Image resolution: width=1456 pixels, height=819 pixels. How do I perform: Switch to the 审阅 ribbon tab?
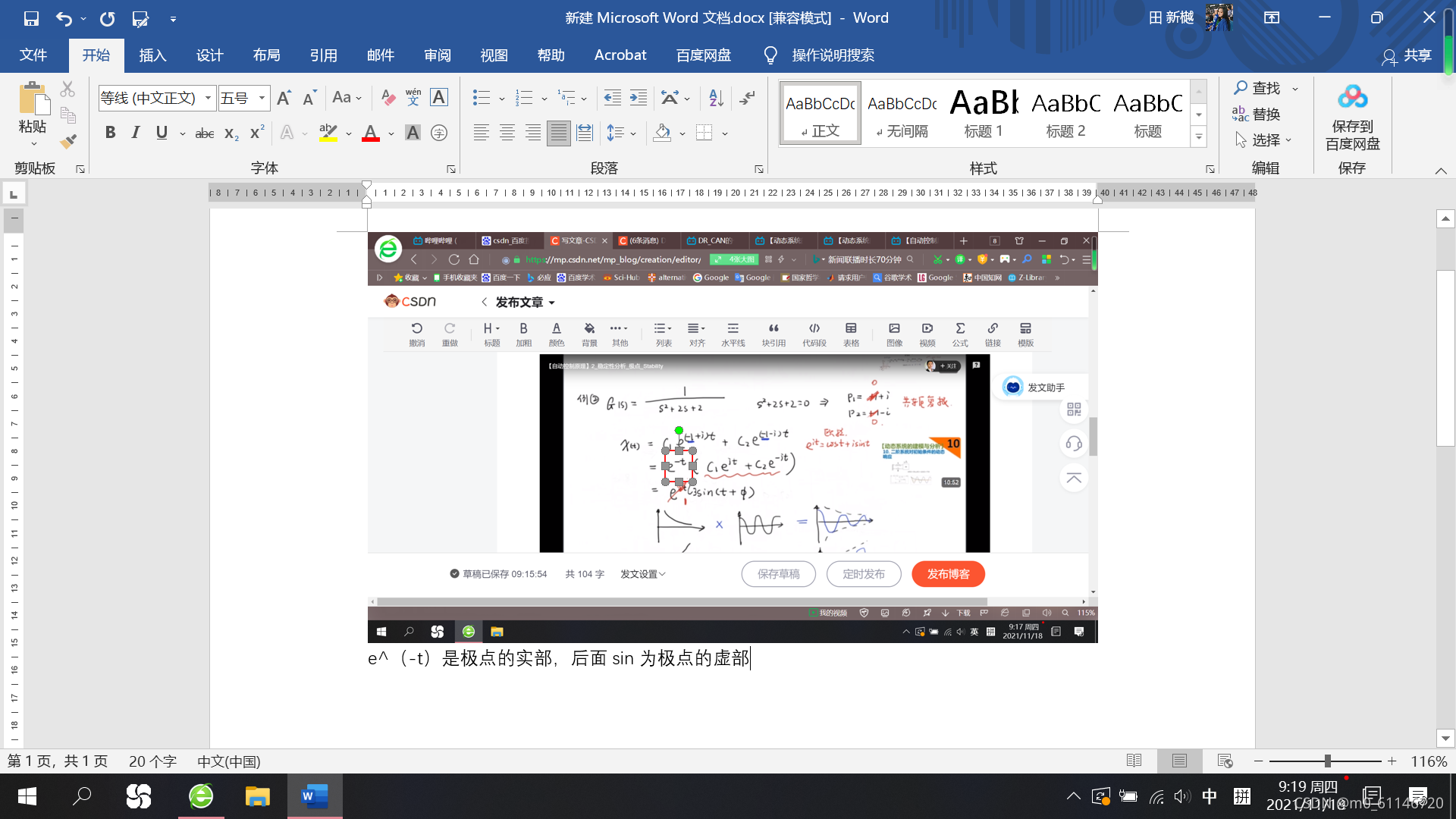click(438, 55)
